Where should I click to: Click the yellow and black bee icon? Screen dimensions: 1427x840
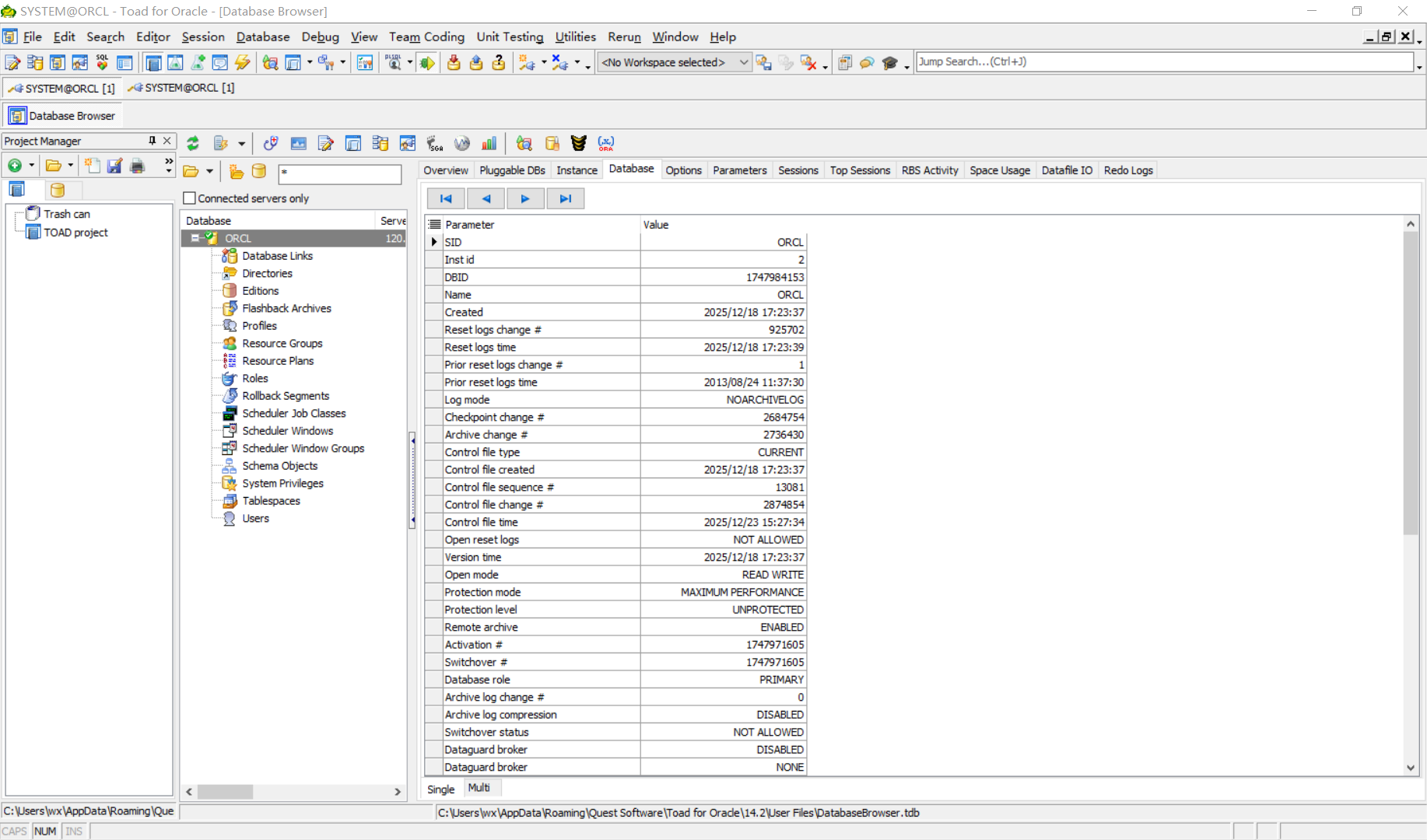[x=578, y=143]
